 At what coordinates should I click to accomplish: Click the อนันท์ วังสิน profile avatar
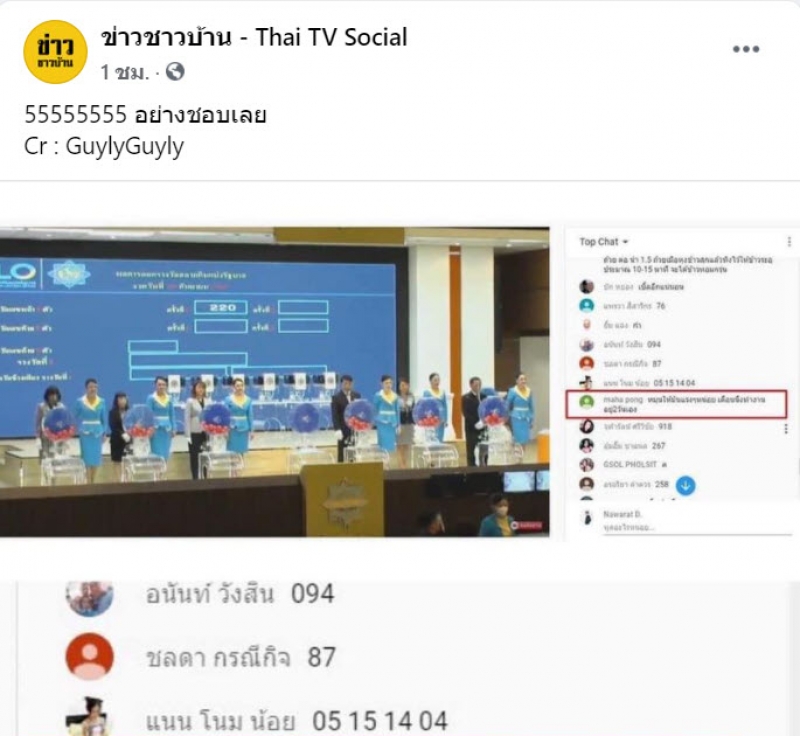coord(90,597)
